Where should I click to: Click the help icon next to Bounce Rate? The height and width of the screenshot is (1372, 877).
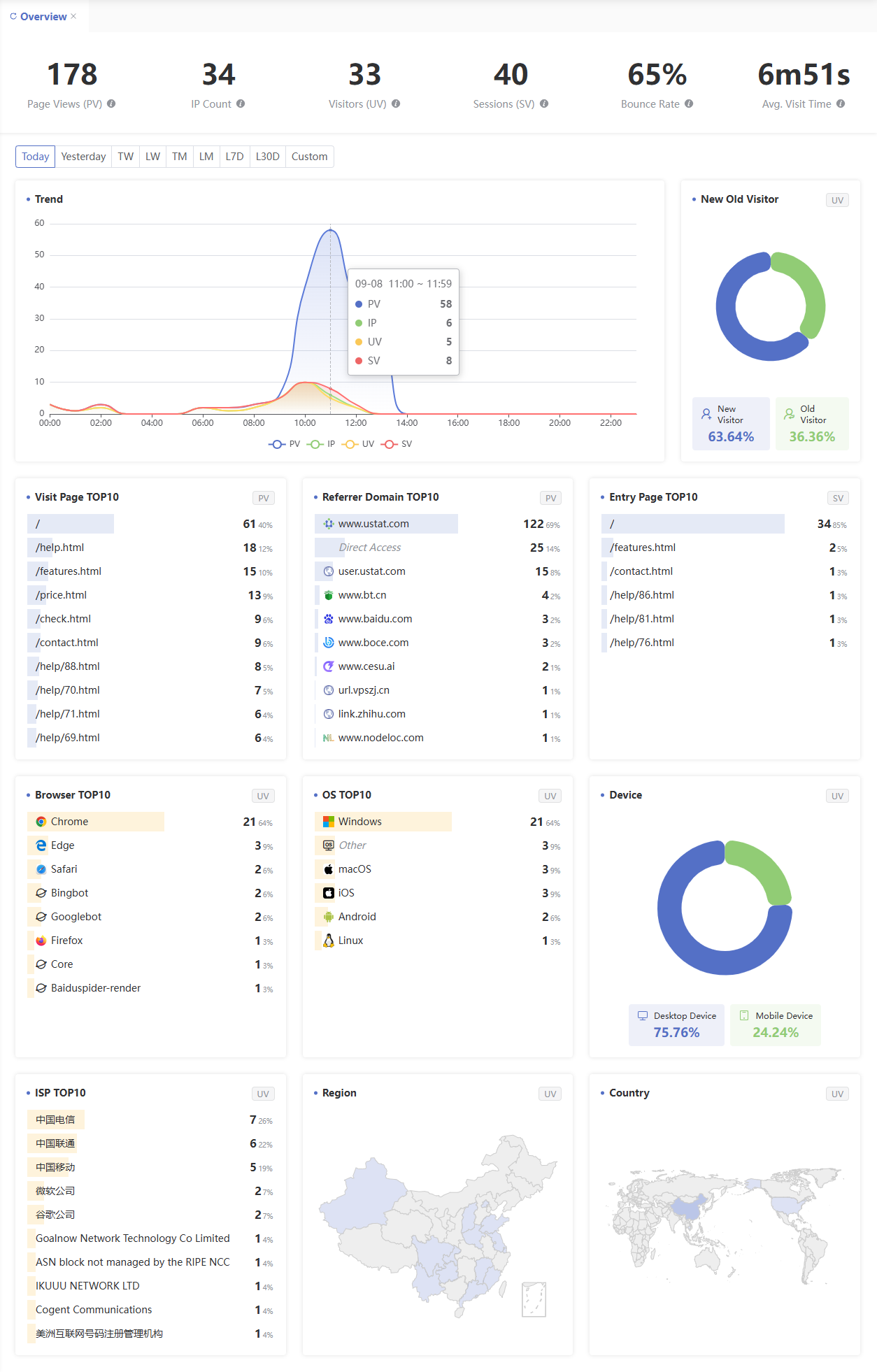tap(689, 103)
